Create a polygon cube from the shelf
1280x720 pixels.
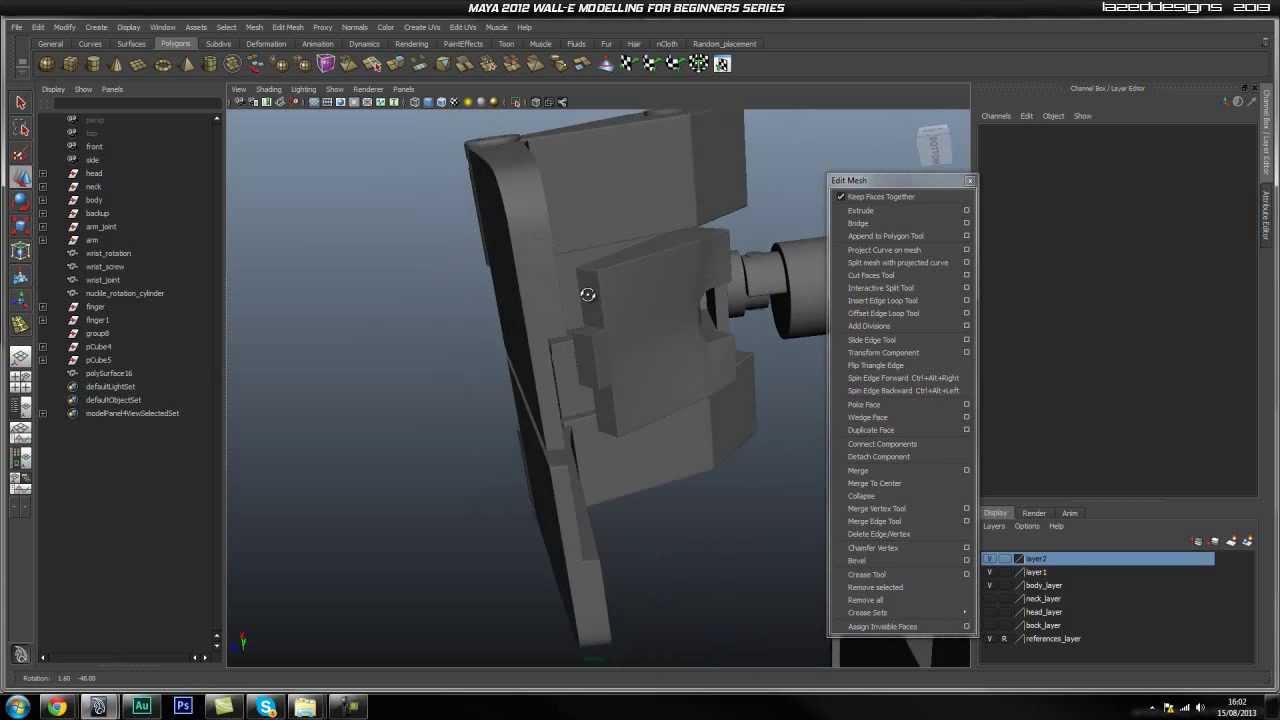point(70,64)
